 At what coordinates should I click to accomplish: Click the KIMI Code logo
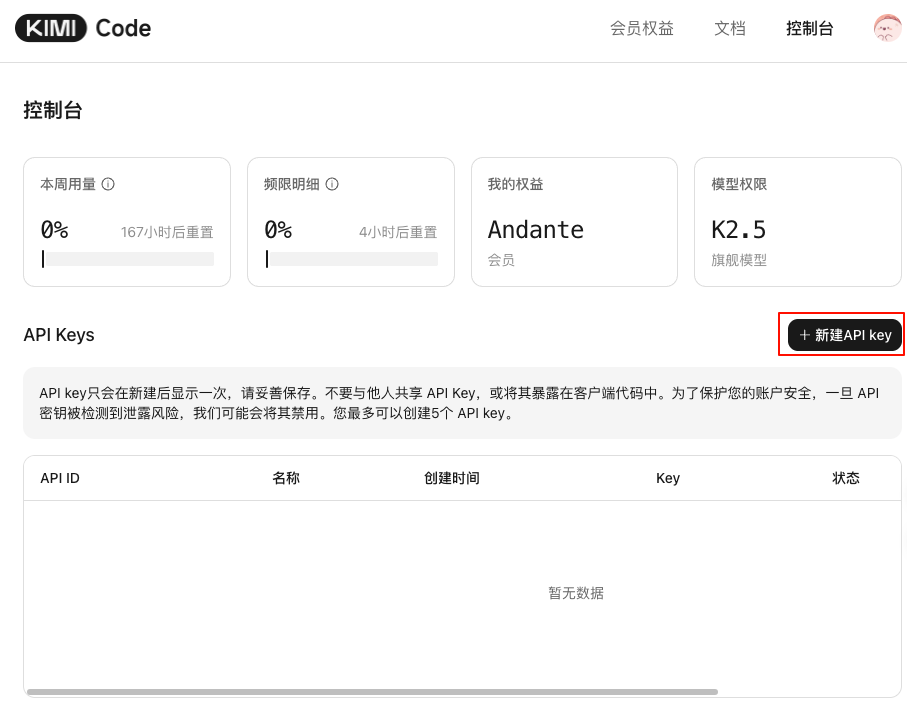coord(83,28)
